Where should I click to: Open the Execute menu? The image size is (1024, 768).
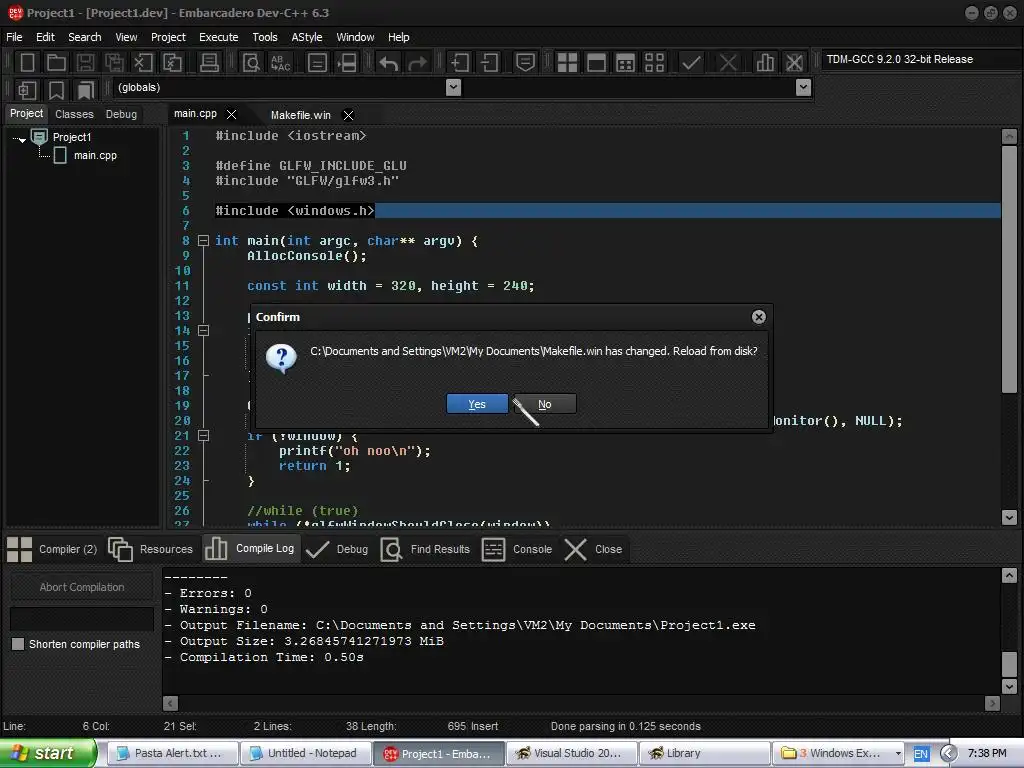tap(218, 37)
